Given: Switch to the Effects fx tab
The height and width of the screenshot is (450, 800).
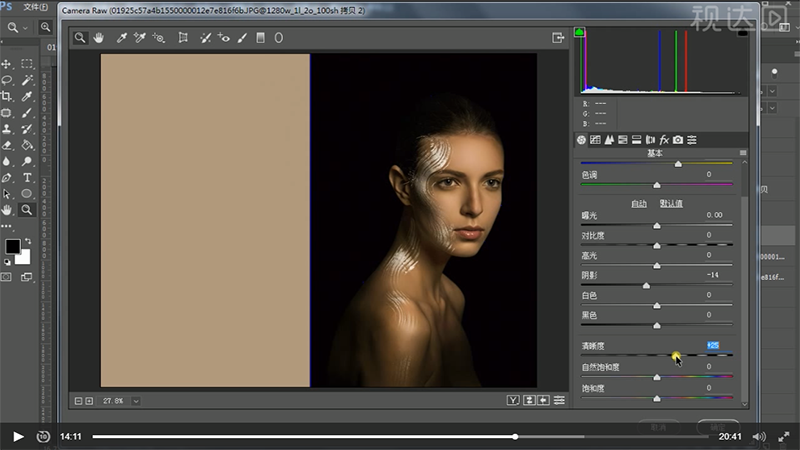Looking at the screenshot, I should point(664,140).
